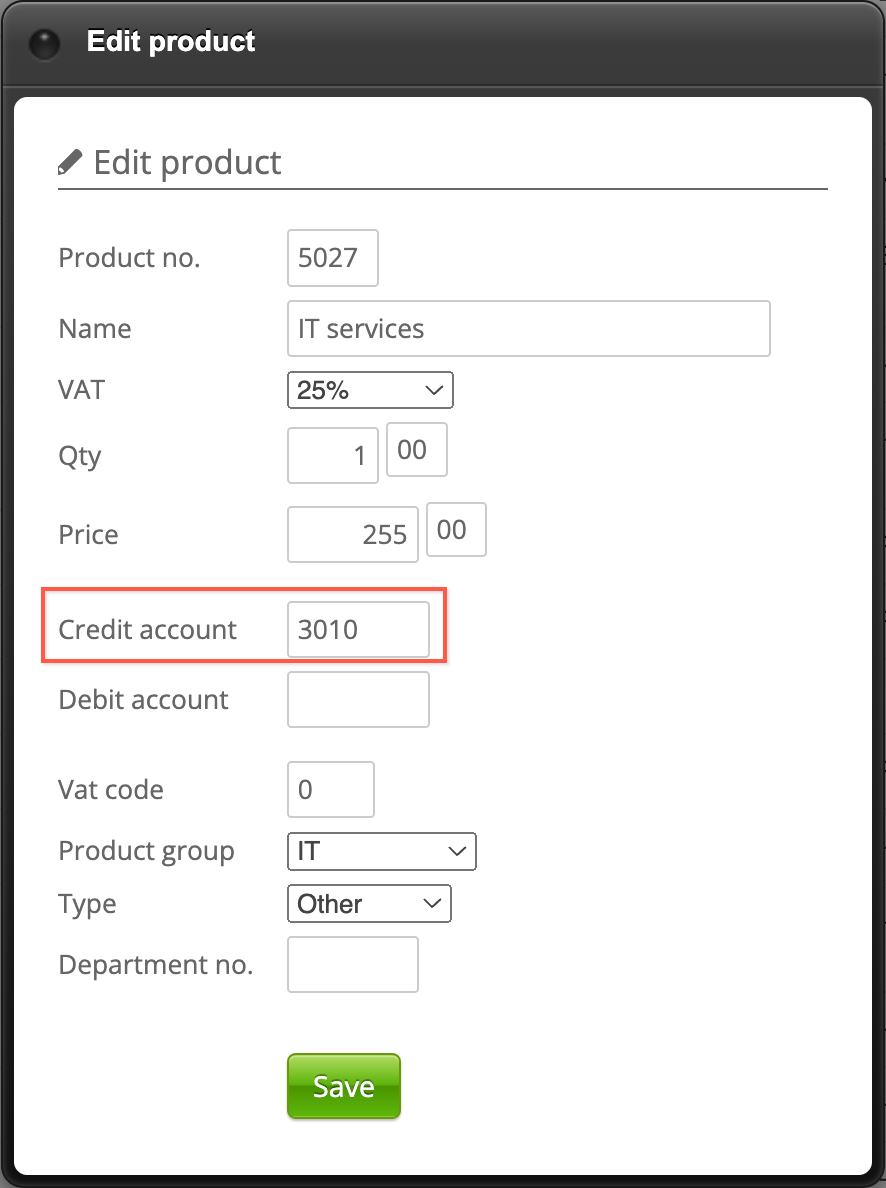Click the Edit product title bar text
This screenshot has height=1188, width=886.
(x=171, y=42)
